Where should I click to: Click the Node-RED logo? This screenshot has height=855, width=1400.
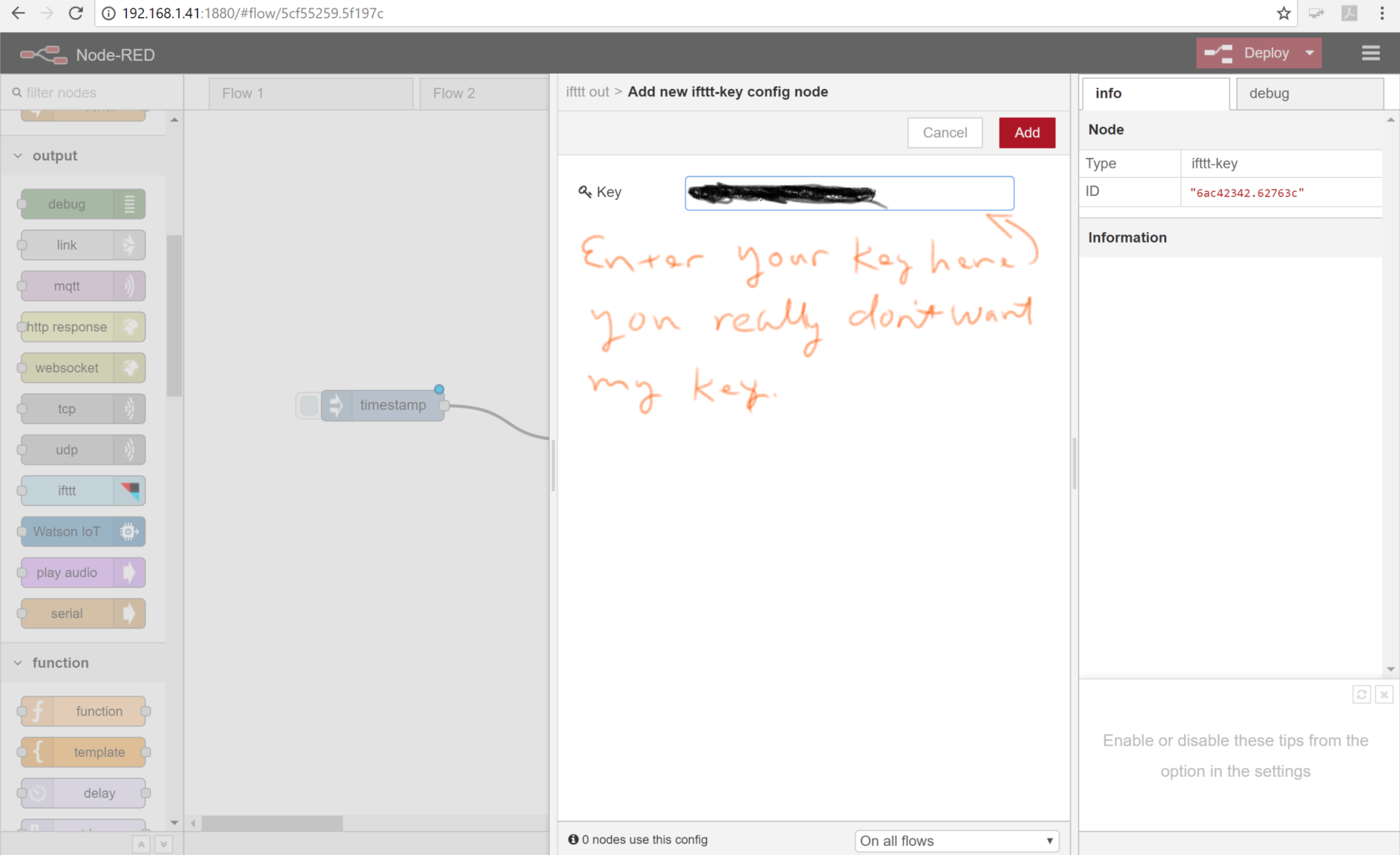[x=43, y=54]
